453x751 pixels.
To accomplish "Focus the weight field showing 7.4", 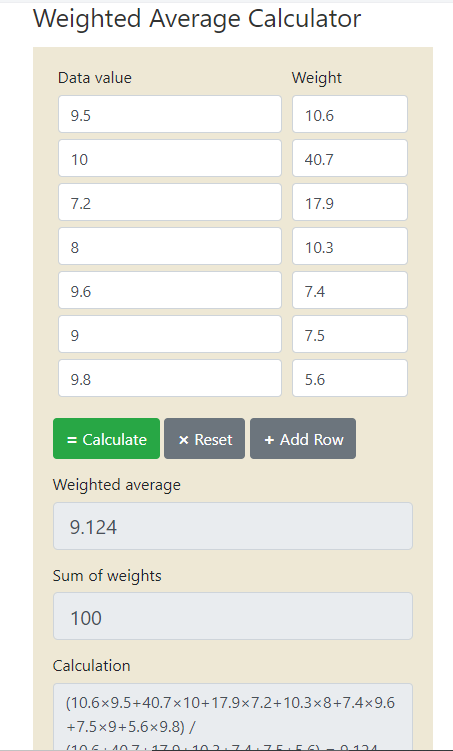I will click(x=350, y=290).
